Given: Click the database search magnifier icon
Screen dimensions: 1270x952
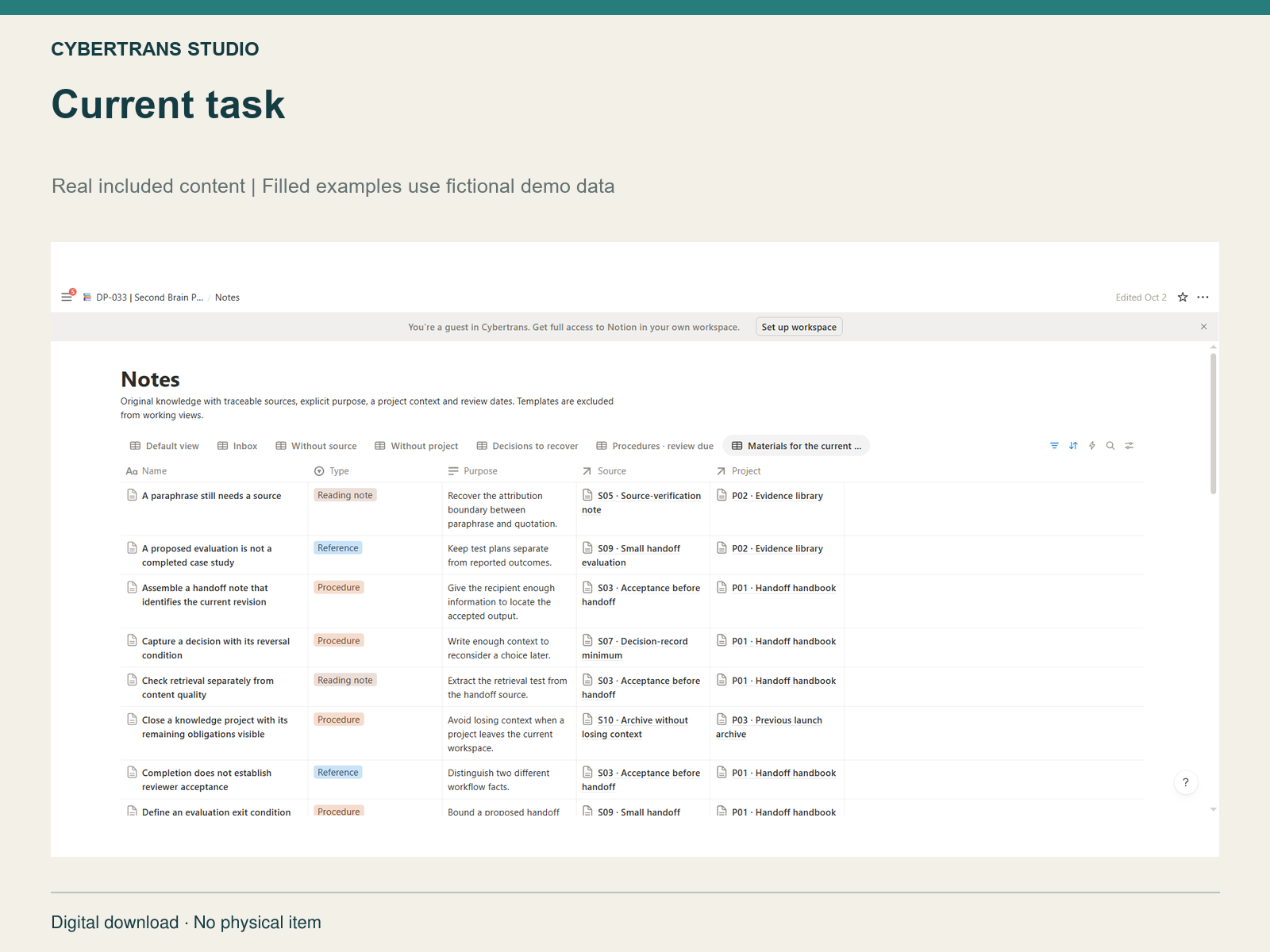Looking at the screenshot, I should point(1110,446).
